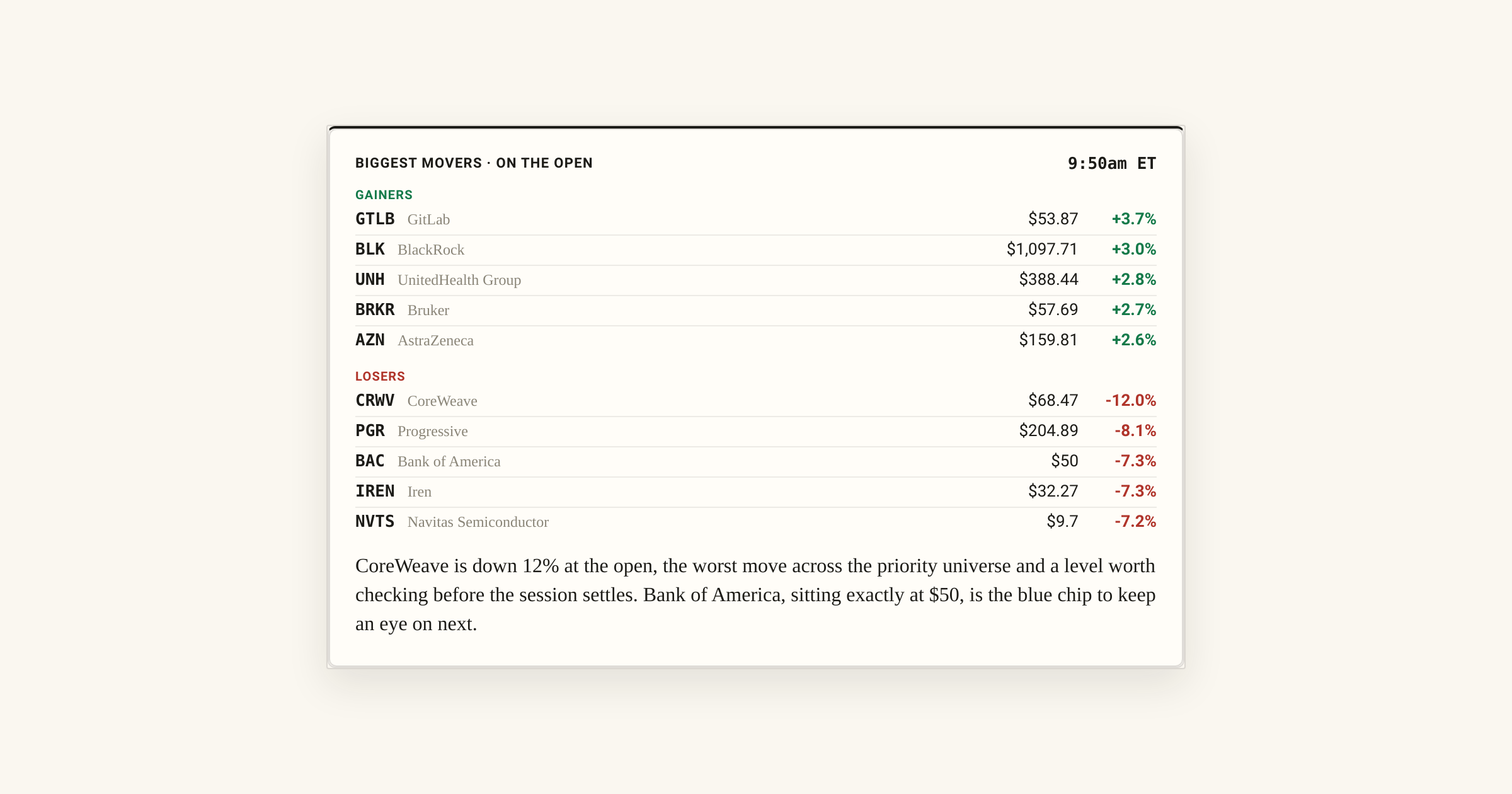Screen dimensions: 1512x794
Task: Click Iren price $32.27
Action: (1053, 491)
